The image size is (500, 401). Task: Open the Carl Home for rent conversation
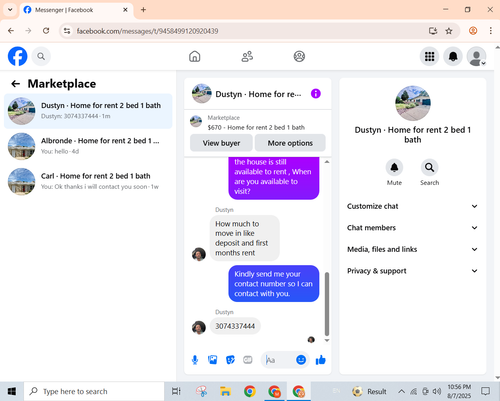[88, 181]
